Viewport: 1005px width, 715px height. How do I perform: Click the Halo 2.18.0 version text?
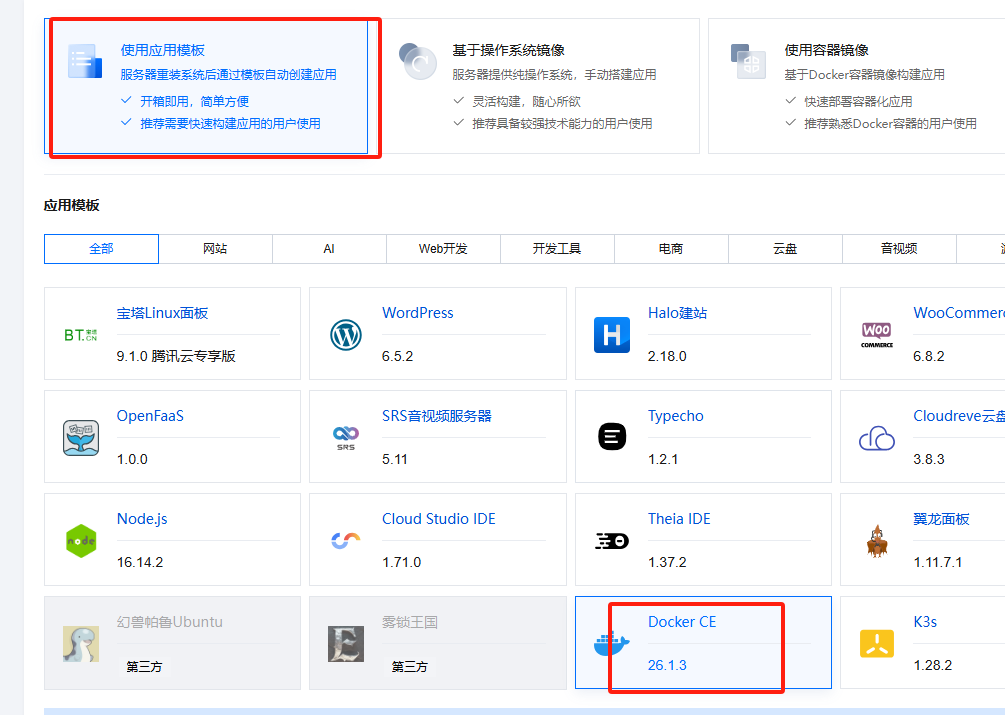point(667,356)
